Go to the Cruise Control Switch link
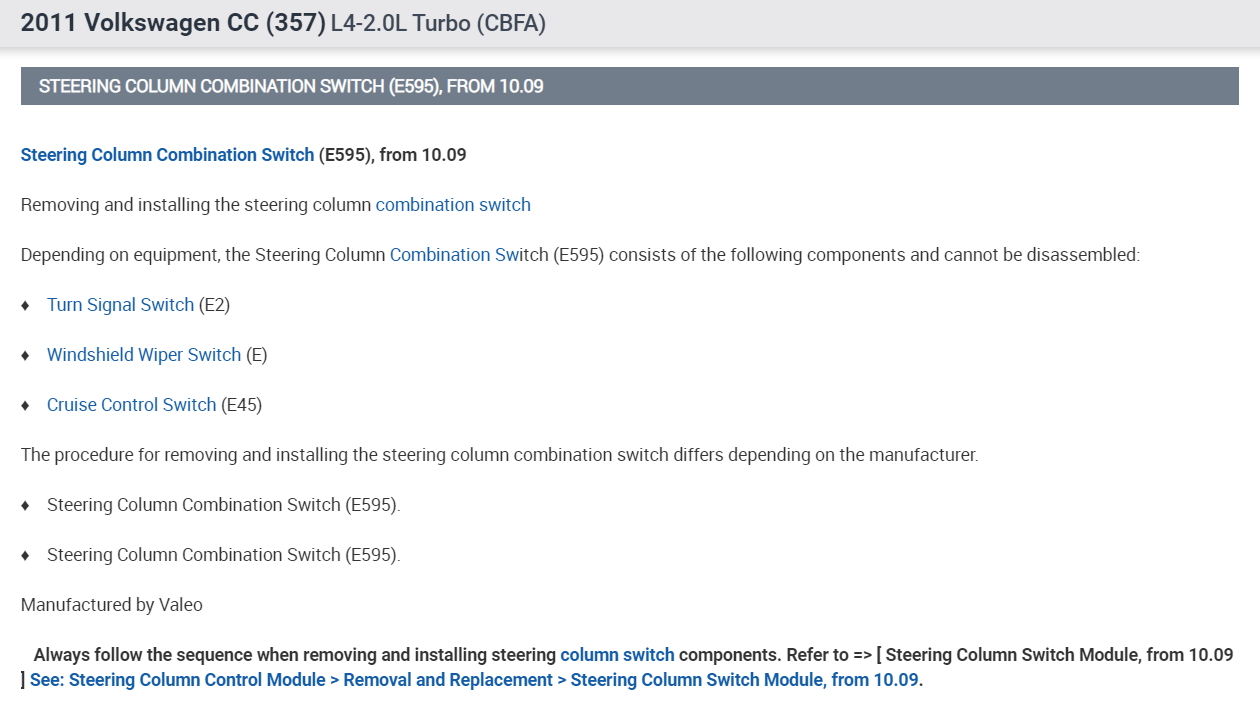This screenshot has height=716, width=1260. 131,405
